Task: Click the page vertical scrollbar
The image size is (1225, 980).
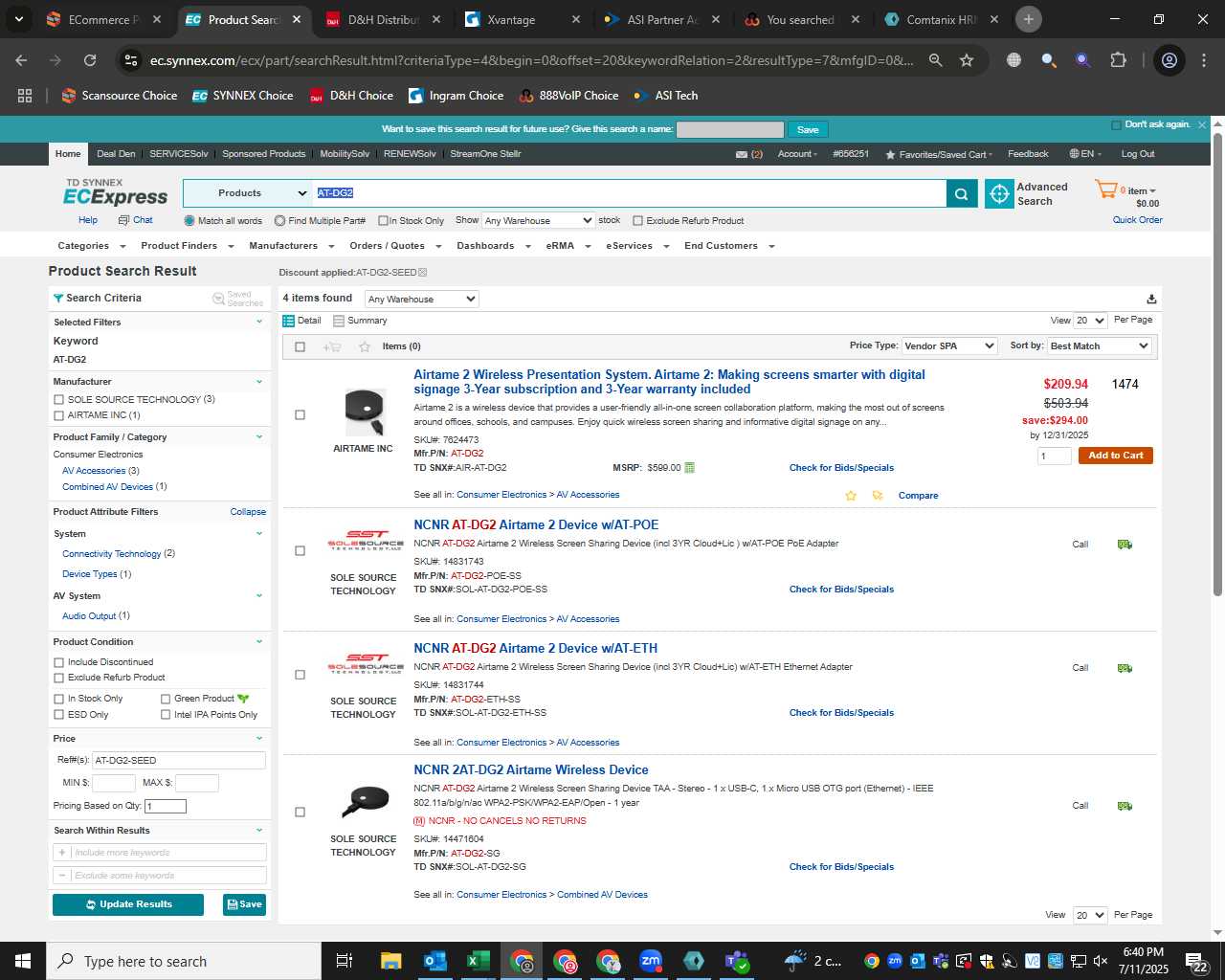Action: [x=1217, y=364]
